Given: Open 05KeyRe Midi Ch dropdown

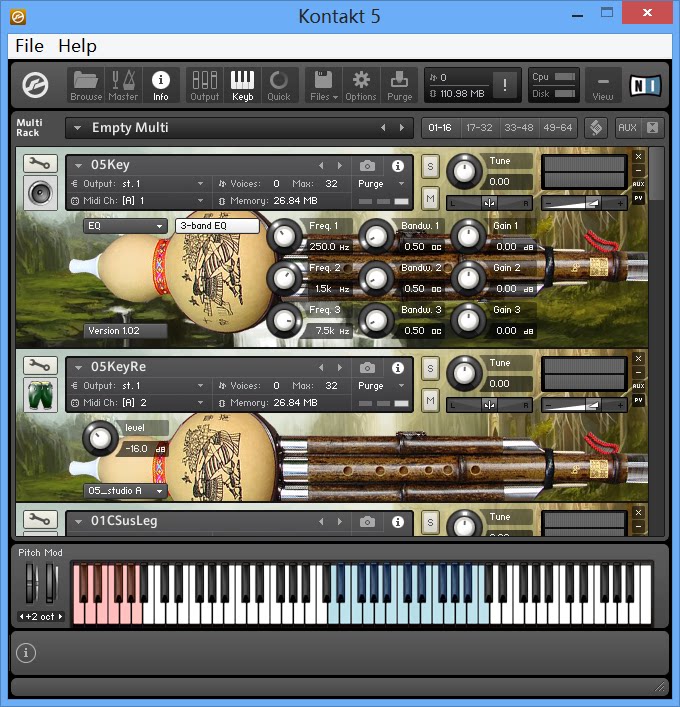Looking at the screenshot, I should pos(201,403).
